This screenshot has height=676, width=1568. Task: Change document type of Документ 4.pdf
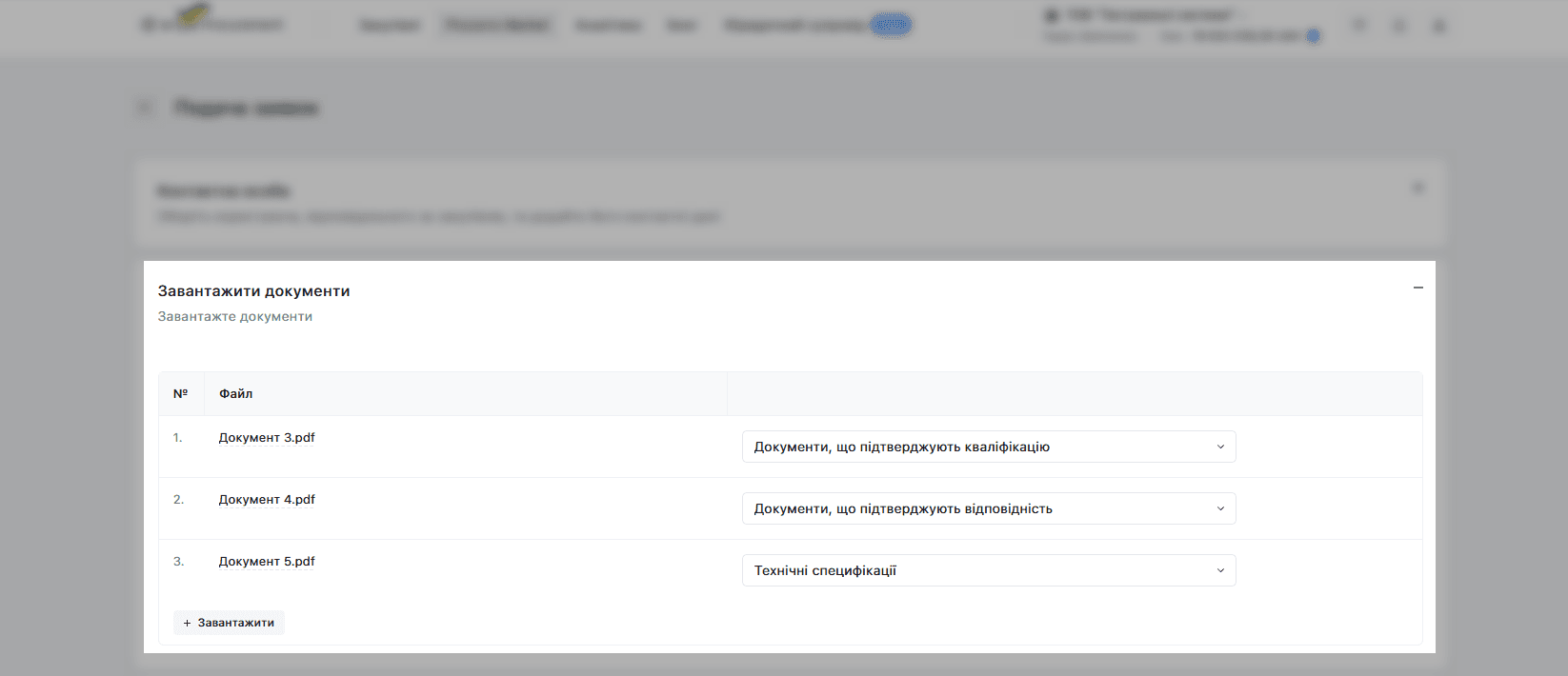(989, 508)
